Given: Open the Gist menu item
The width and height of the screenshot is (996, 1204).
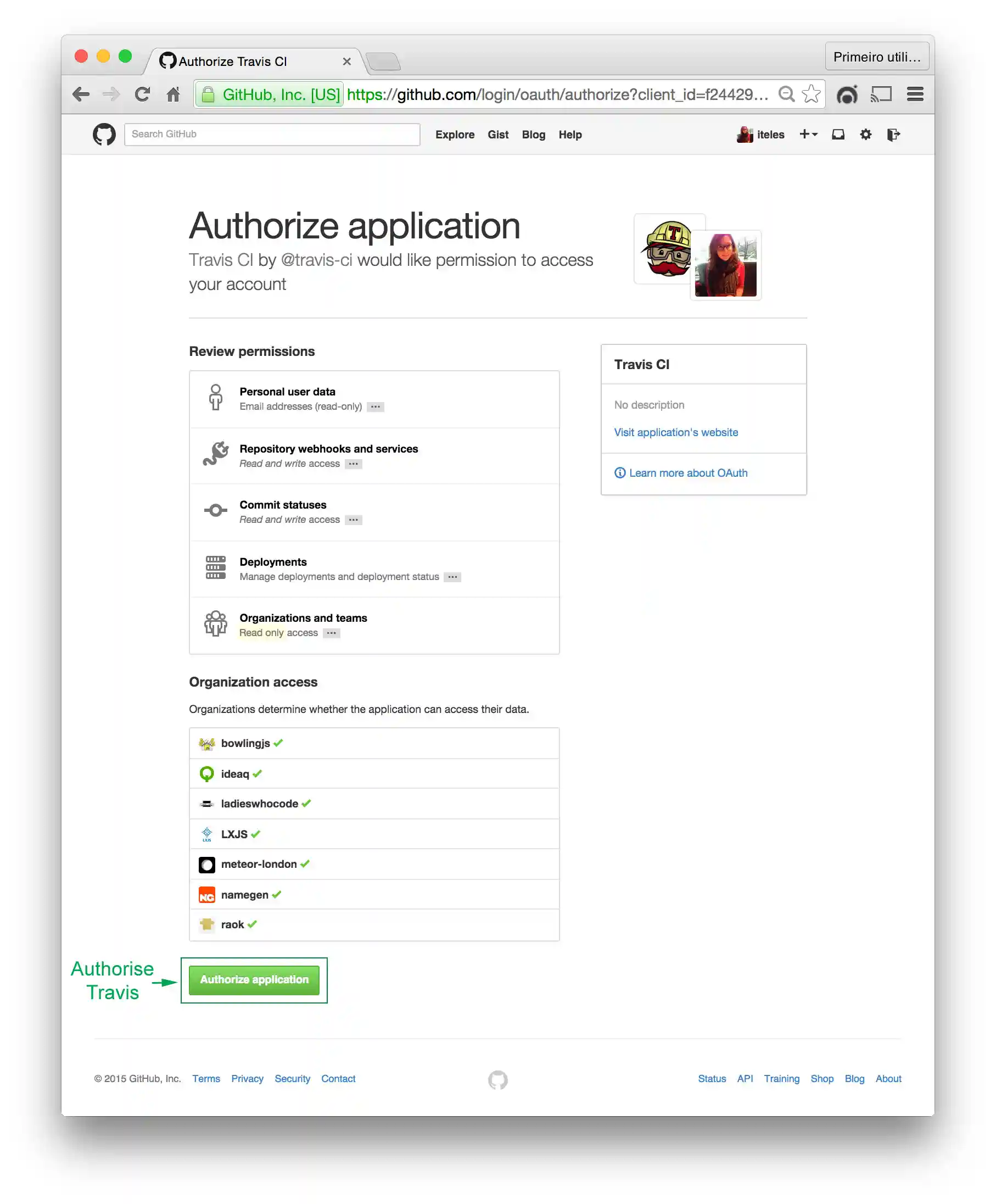Looking at the screenshot, I should pyautogui.click(x=498, y=134).
